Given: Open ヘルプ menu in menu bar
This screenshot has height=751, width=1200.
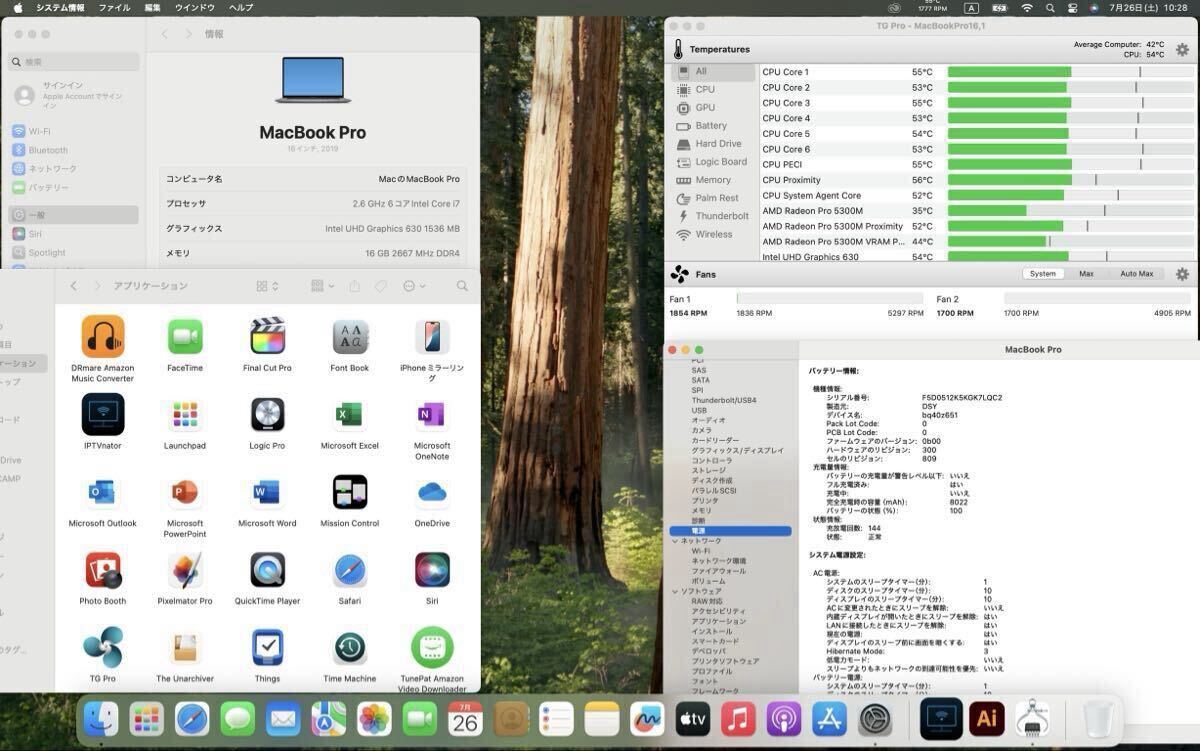Looking at the screenshot, I should (241, 7).
